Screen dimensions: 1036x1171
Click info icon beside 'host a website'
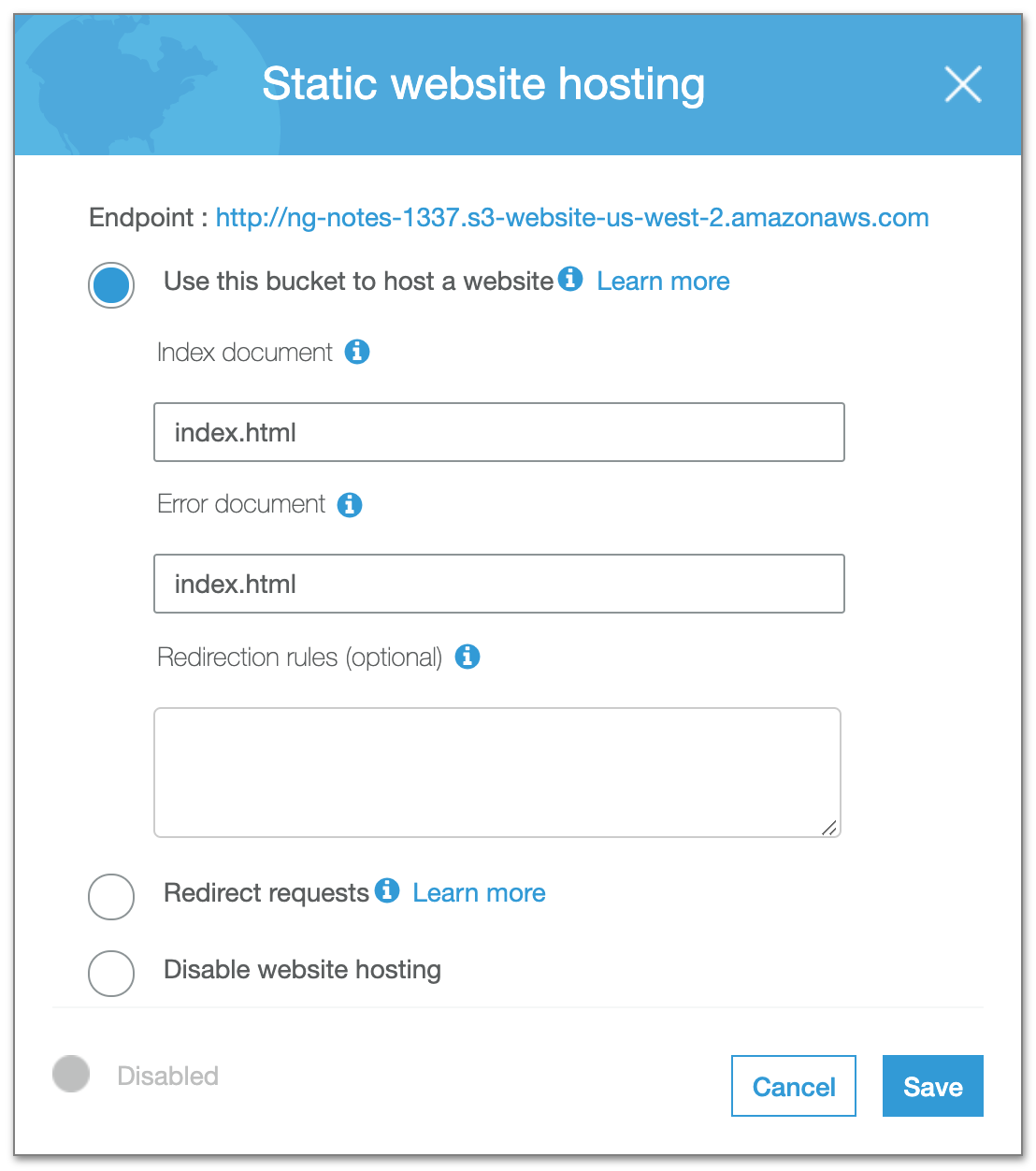pos(570,279)
